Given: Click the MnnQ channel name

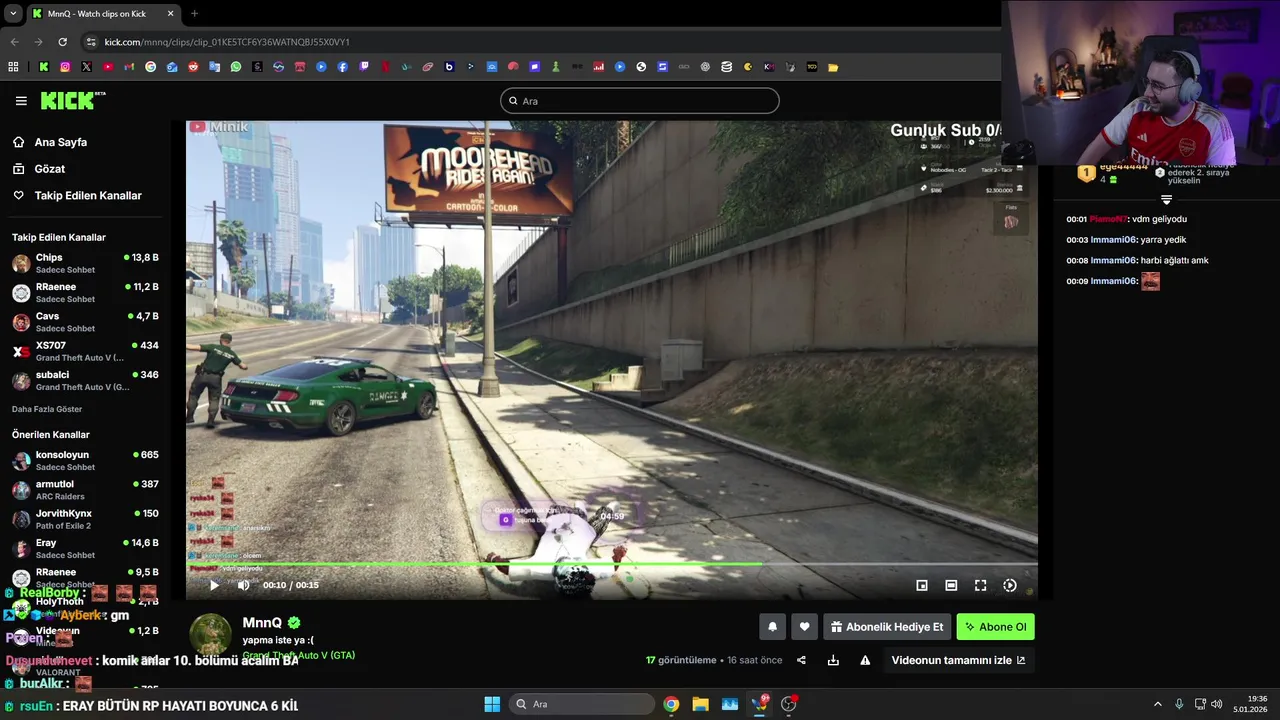Looking at the screenshot, I should [262, 622].
